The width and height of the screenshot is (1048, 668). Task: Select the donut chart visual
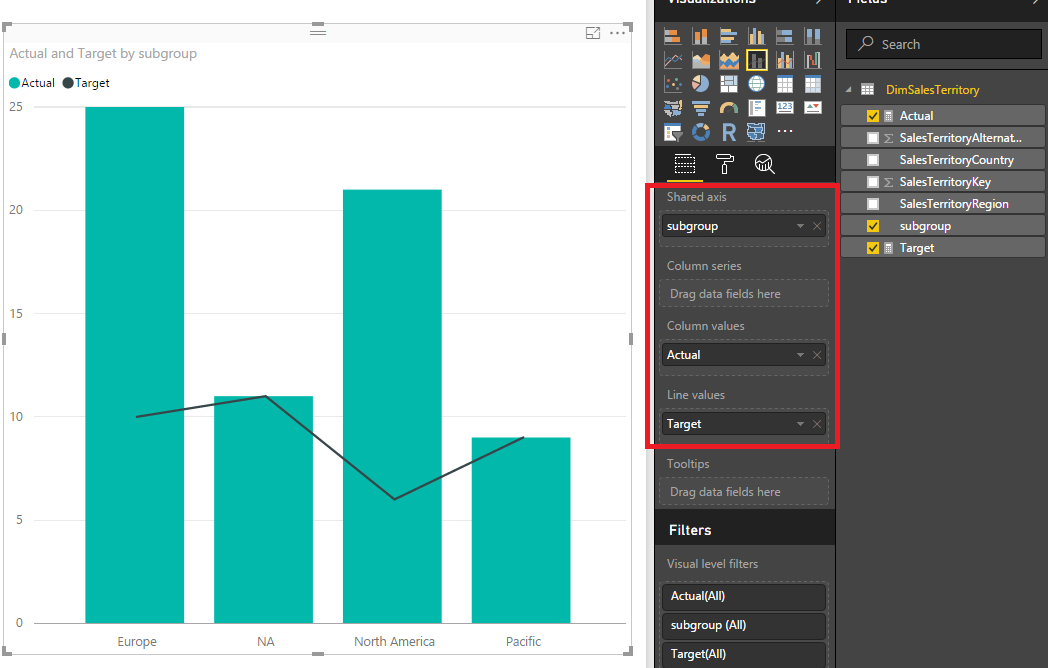700,132
